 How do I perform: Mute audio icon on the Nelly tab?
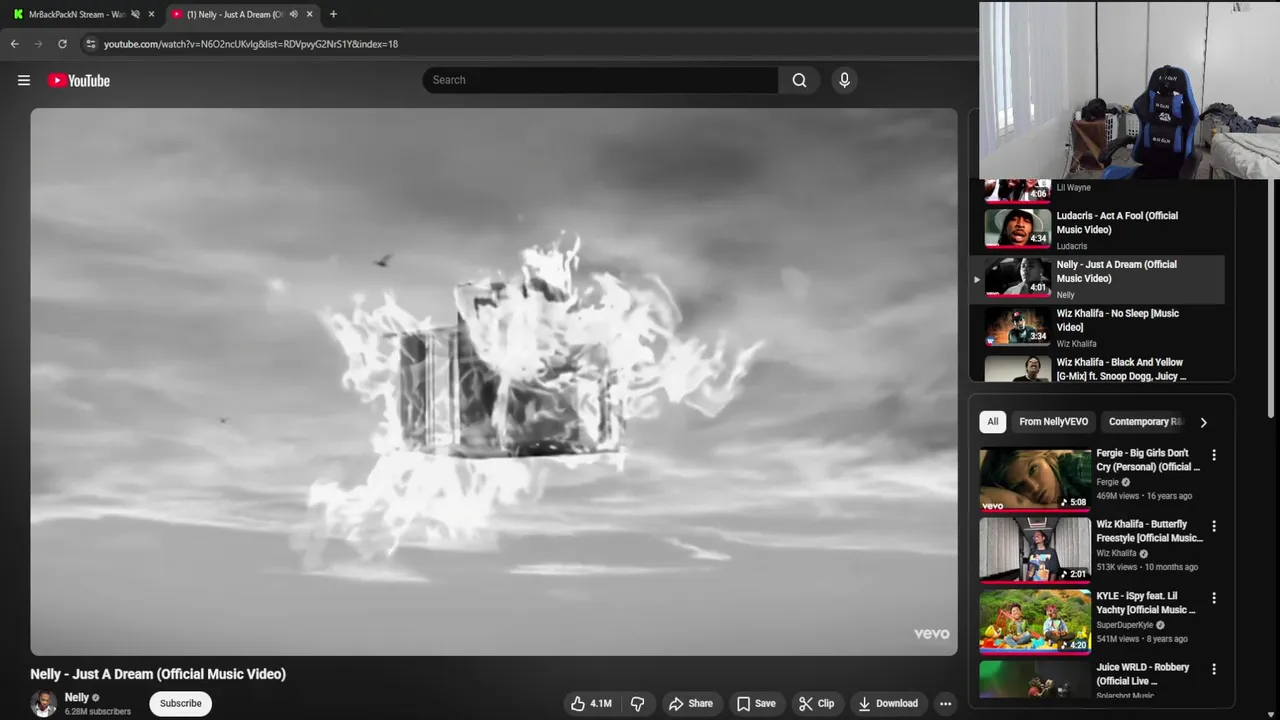point(293,14)
